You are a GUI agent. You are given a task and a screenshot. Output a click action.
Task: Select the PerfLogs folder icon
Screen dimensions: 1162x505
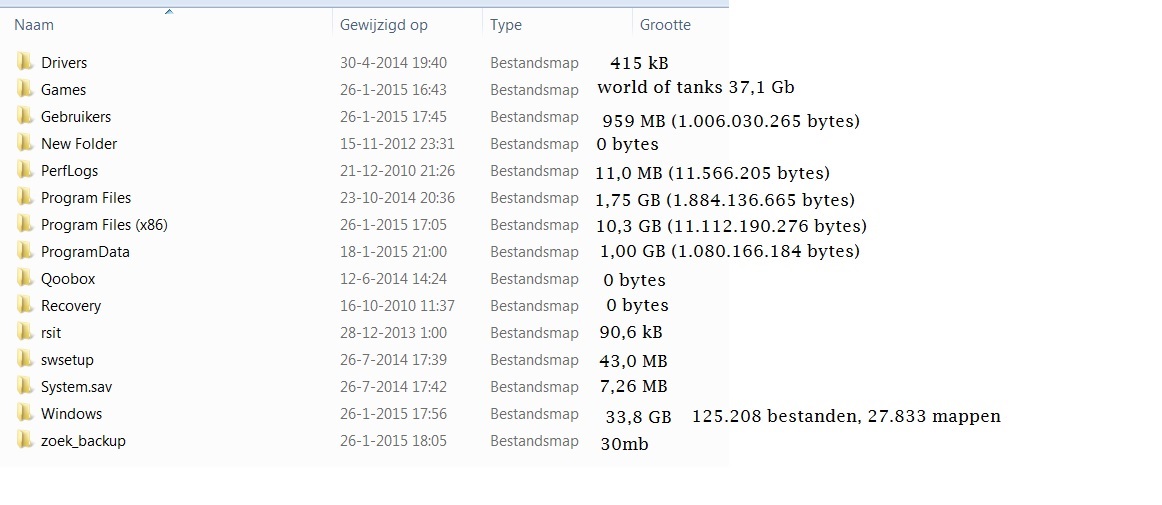click(x=24, y=171)
